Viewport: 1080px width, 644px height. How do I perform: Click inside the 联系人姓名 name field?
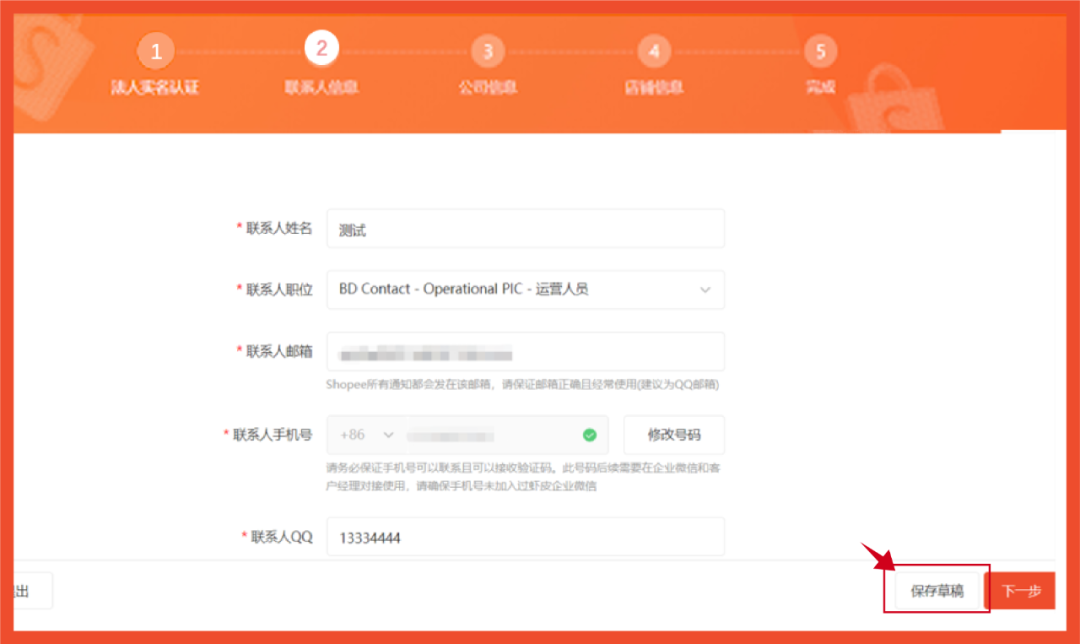click(525, 228)
